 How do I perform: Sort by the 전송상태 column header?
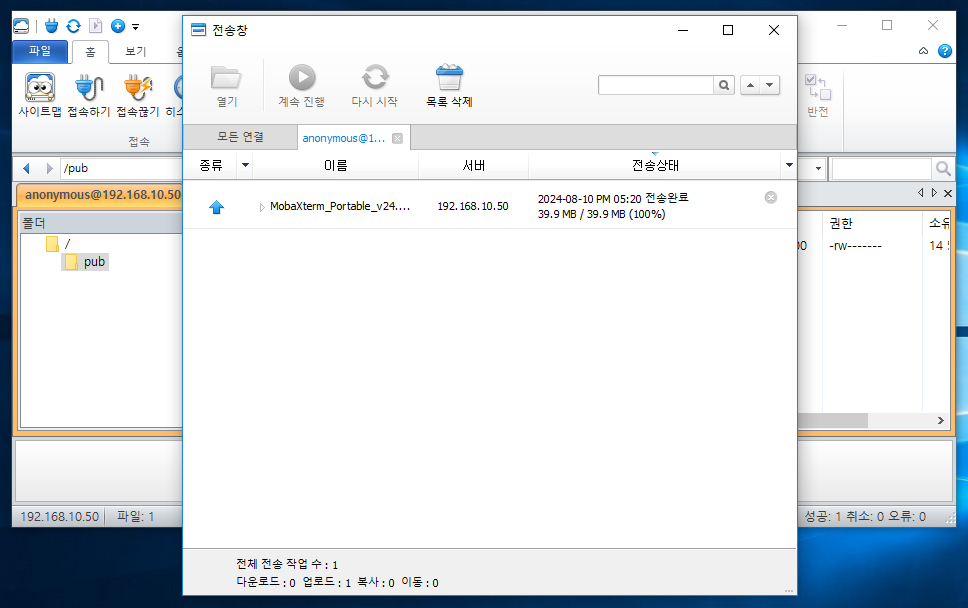point(655,165)
